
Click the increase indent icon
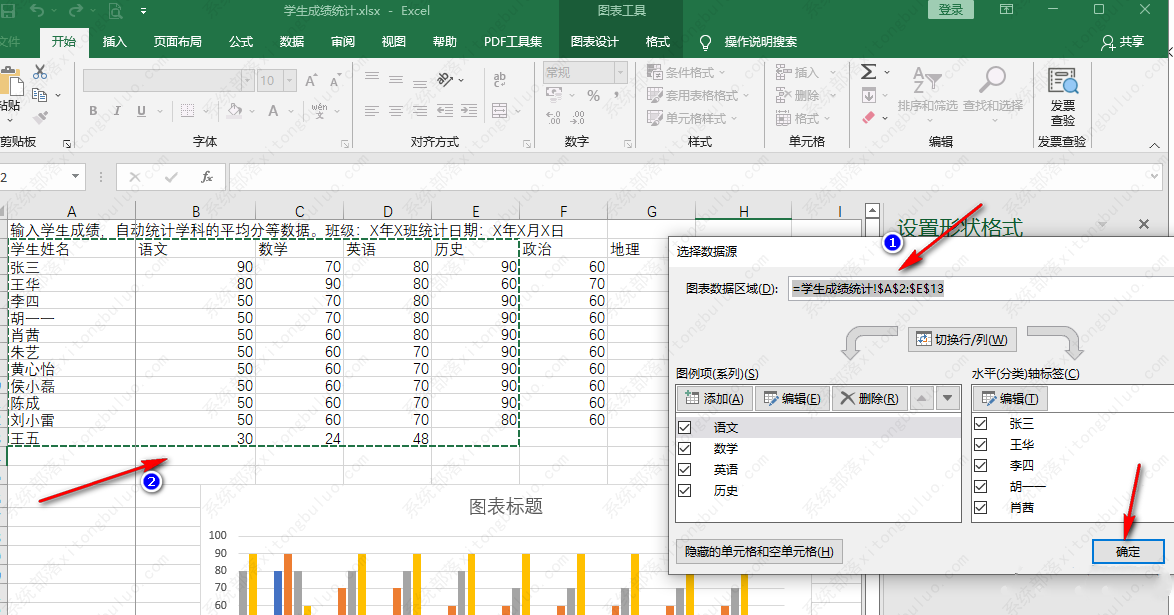[x=469, y=111]
